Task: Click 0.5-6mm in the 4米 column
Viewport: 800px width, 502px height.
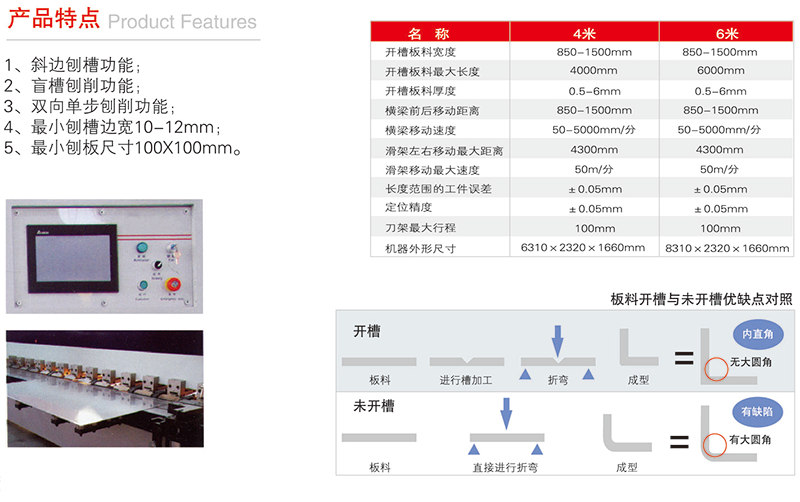Action: click(594, 91)
